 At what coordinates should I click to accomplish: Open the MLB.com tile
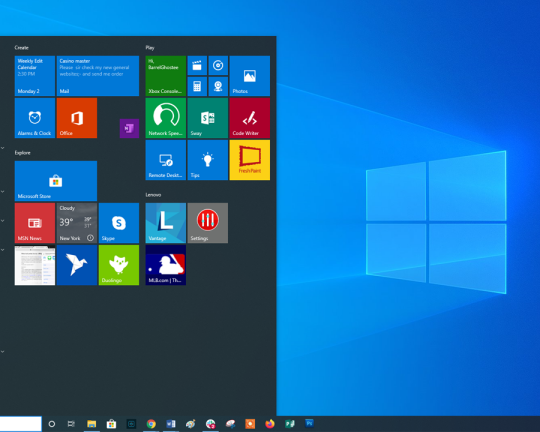166,265
